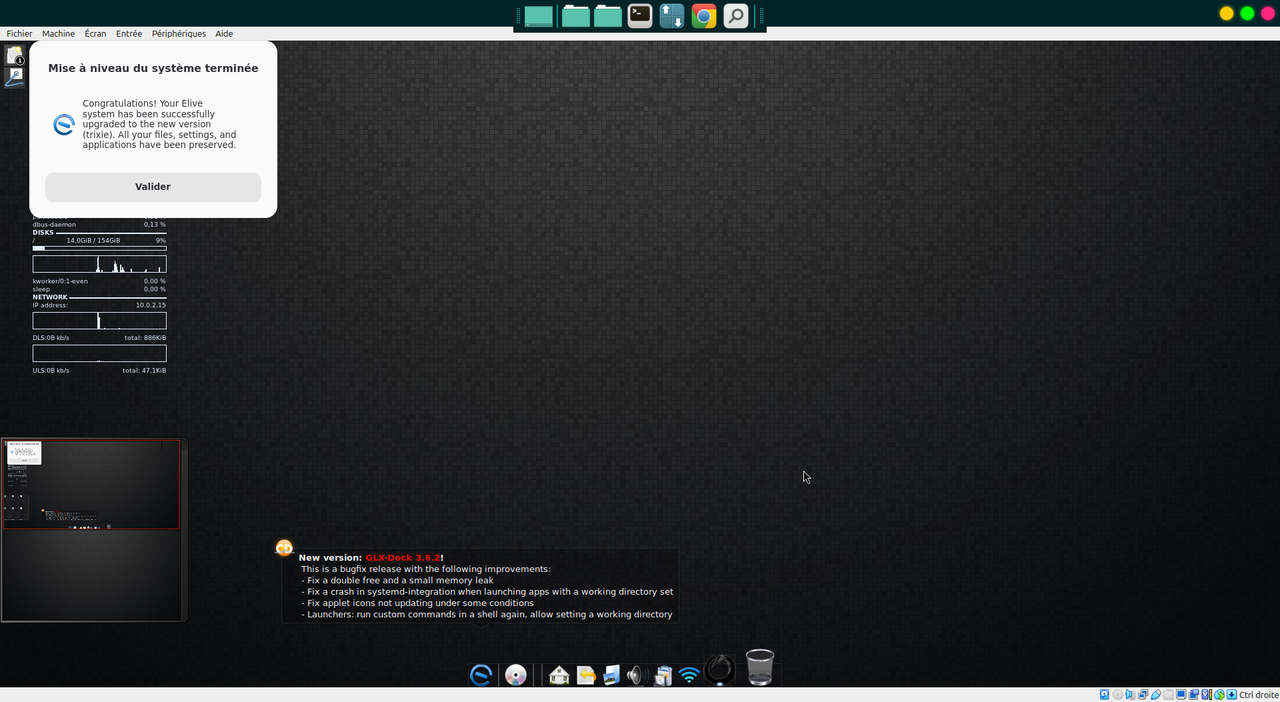Image resolution: width=1280 pixels, height=702 pixels.
Task: Click the 'total: 47,1KiB' upload total
Action: coord(144,370)
